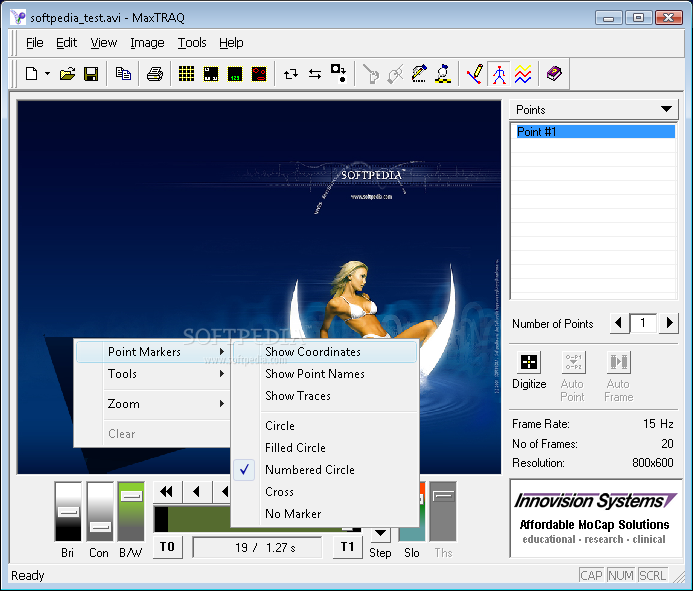
Task: Save using the floppy disk icon
Action: point(90,74)
